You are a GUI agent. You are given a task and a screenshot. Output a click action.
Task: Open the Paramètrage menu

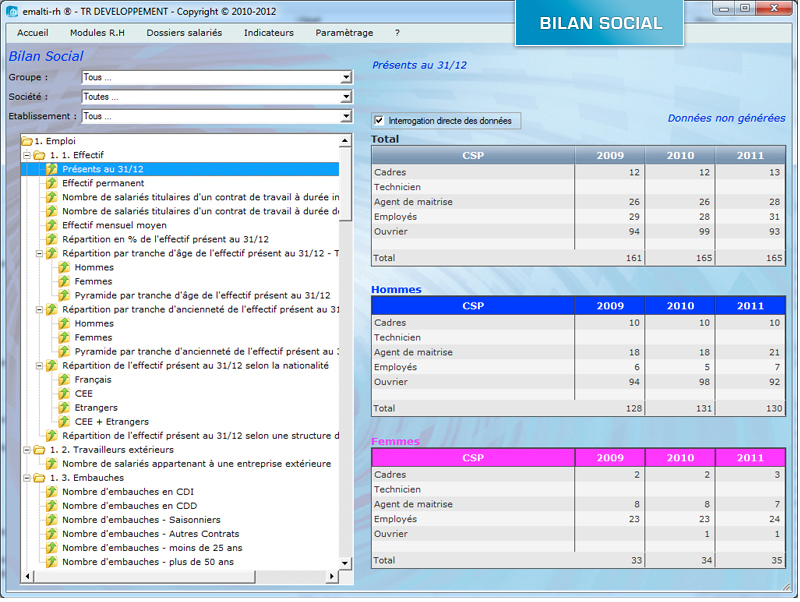[x=344, y=33]
